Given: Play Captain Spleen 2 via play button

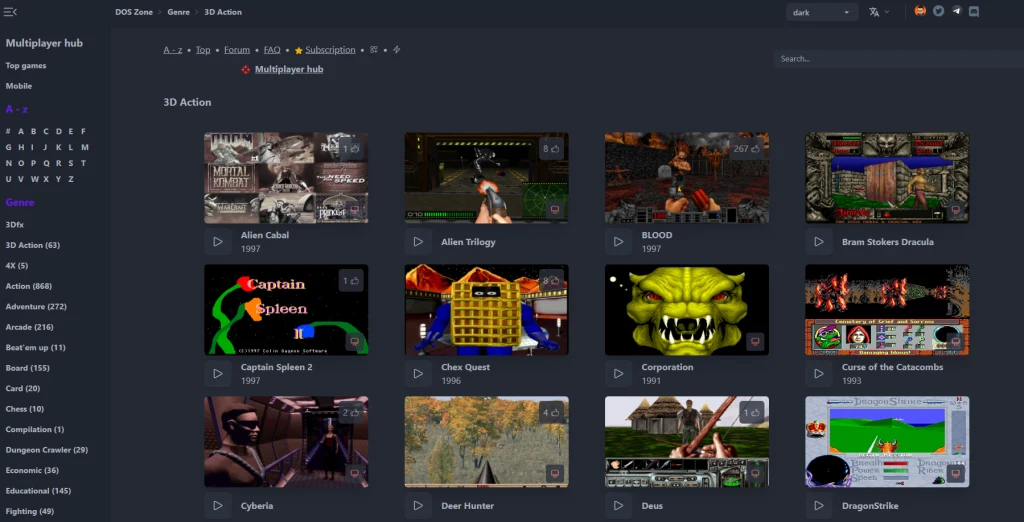Looking at the screenshot, I should pyautogui.click(x=218, y=374).
